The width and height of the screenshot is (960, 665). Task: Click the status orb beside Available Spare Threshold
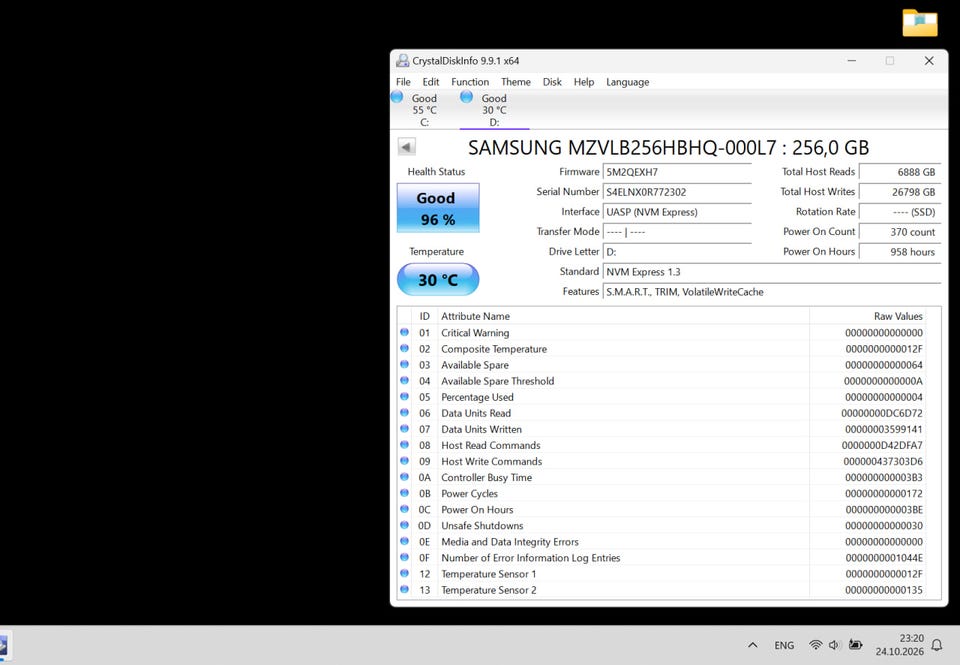point(404,380)
